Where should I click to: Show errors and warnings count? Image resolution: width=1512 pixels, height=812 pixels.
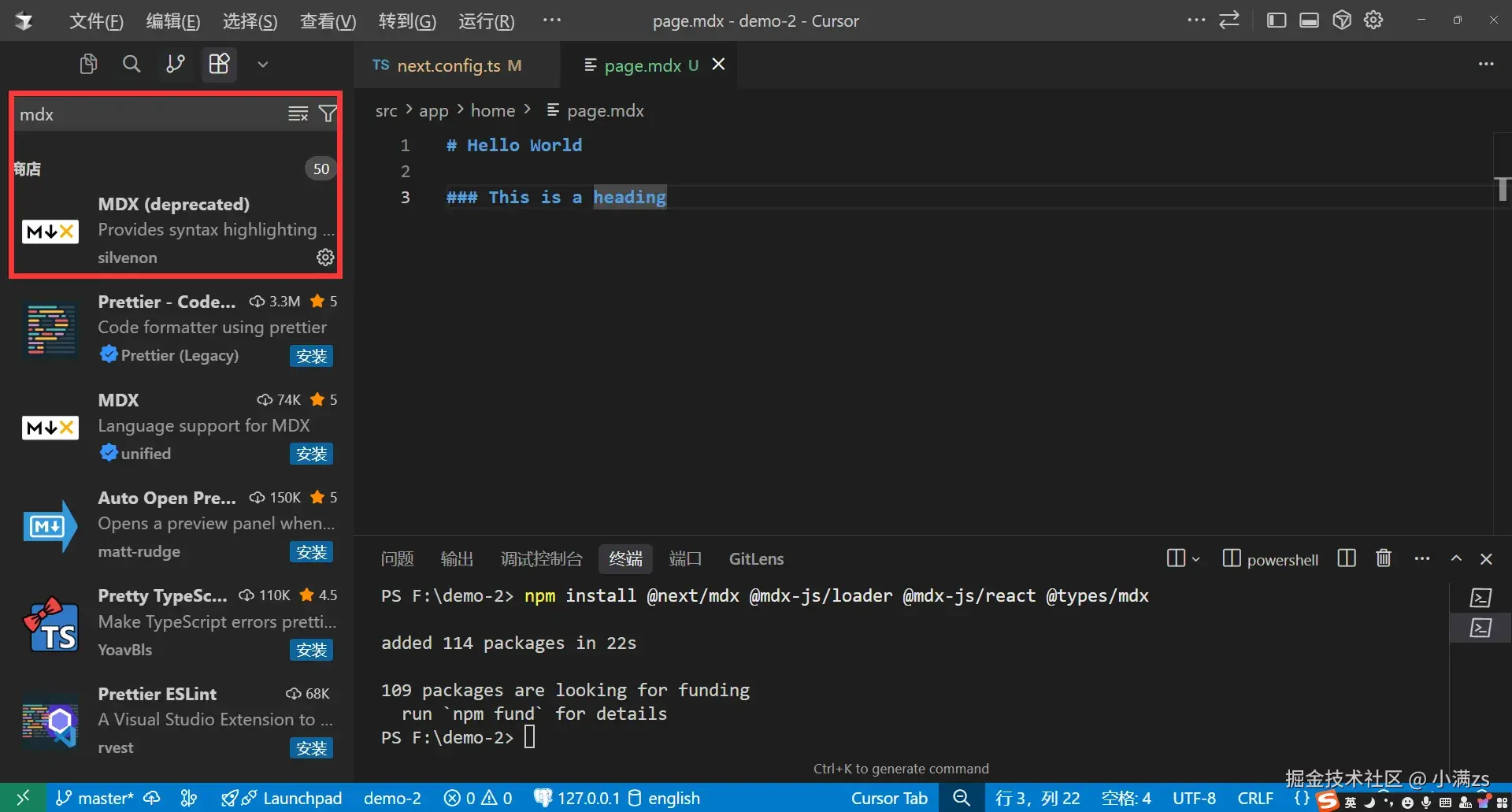(478, 799)
